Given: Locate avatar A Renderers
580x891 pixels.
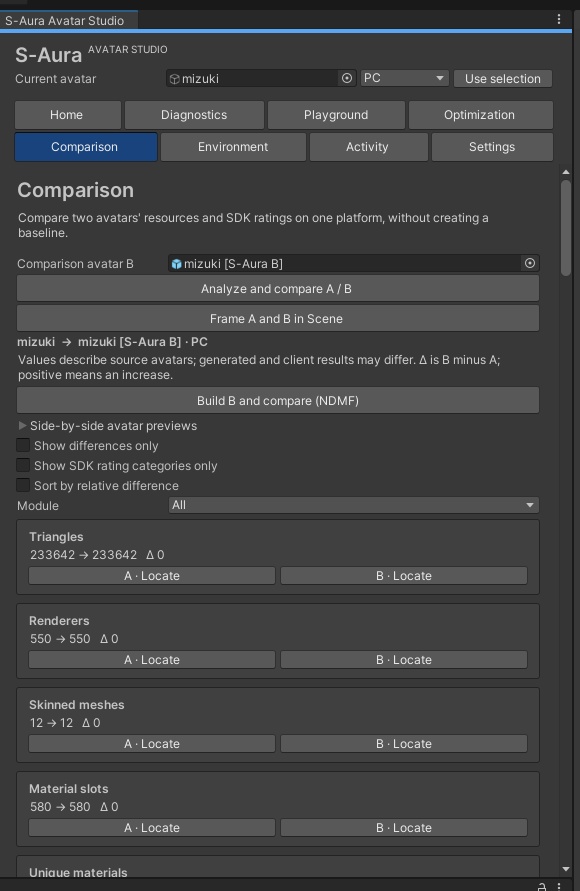Looking at the screenshot, I should tap(152, 660).
